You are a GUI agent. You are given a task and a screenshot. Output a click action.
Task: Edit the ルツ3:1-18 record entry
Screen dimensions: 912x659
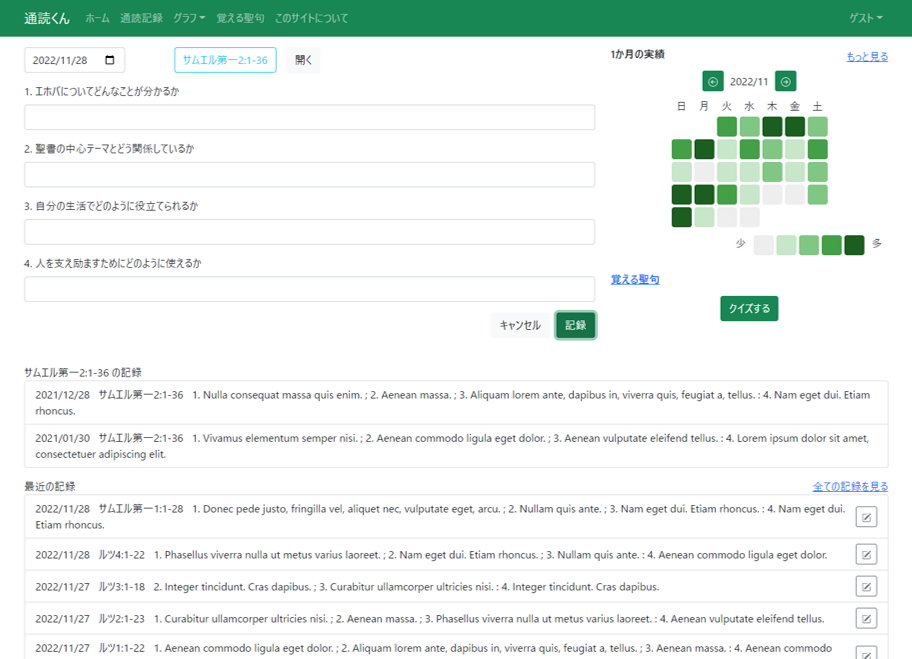tap(866, 586)
